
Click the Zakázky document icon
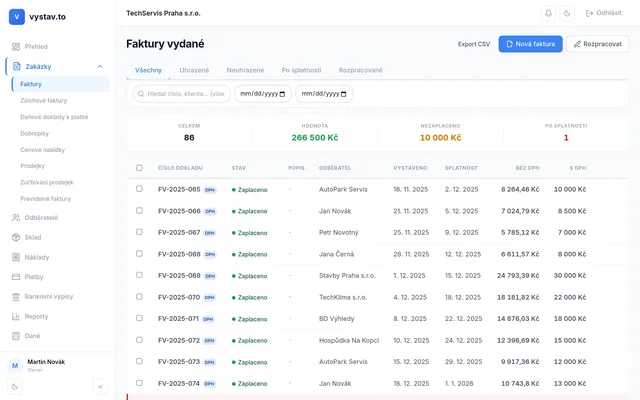pyautogui.click(x=17, y=66)
